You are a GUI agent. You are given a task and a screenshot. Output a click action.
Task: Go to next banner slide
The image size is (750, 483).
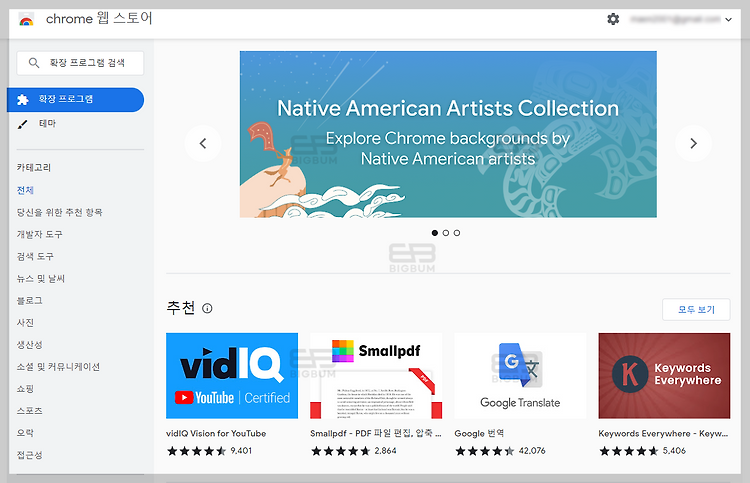coord(693,143)
